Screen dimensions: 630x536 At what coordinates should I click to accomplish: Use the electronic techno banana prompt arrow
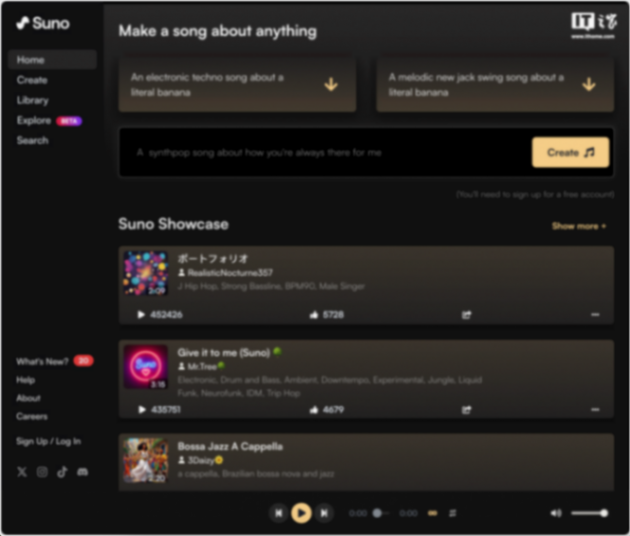[331, 84]
